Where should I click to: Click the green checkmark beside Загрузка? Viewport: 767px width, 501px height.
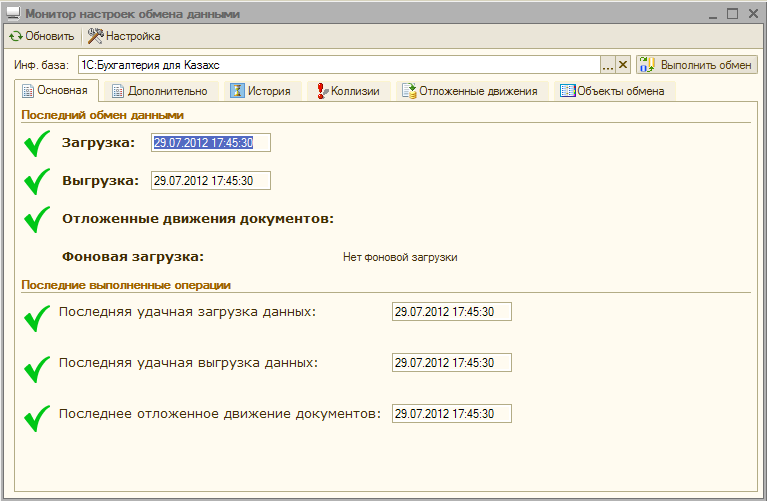click(37, 144)
